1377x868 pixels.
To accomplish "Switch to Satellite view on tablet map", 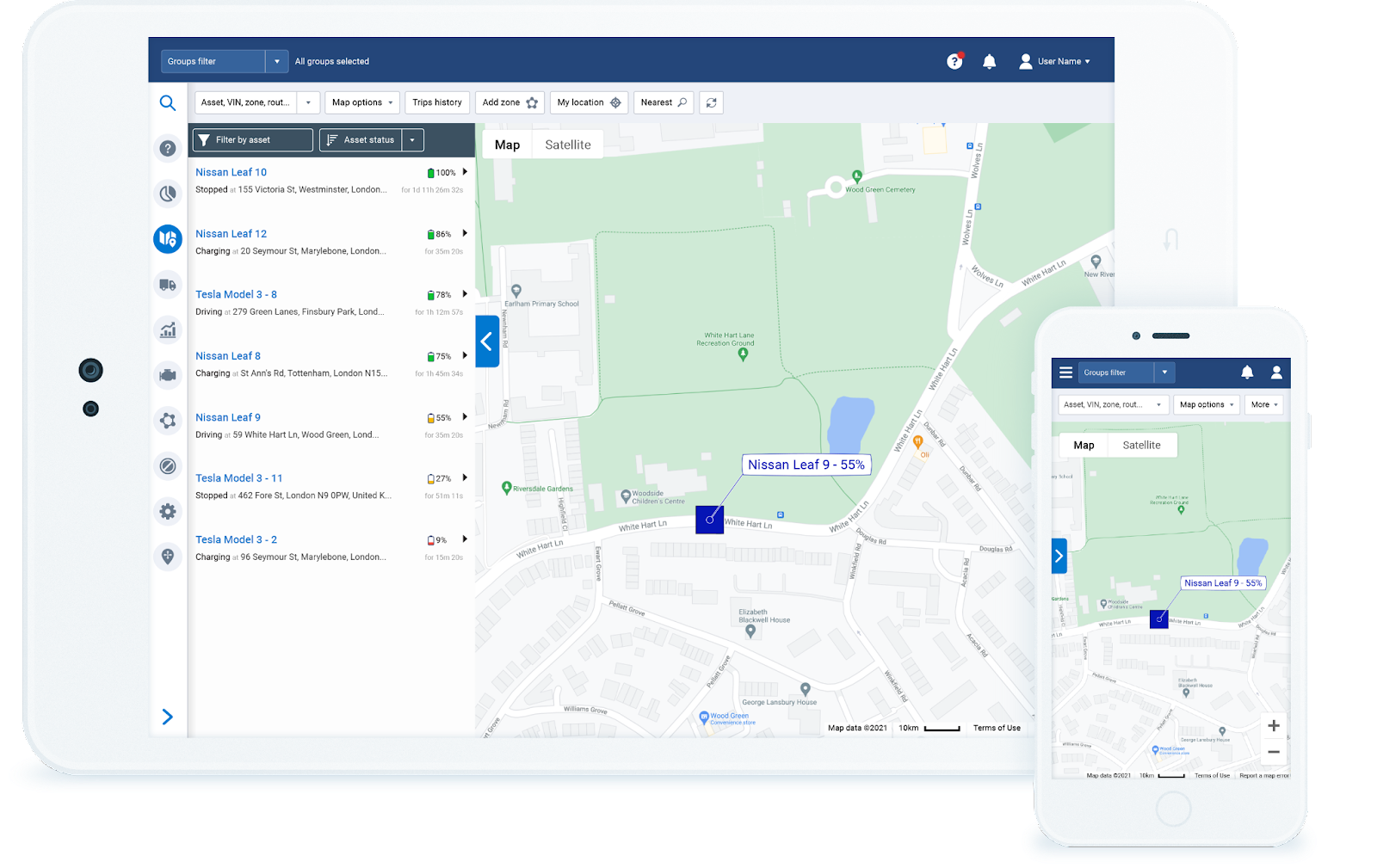I will pyautogui.click(x=568, y=145).
